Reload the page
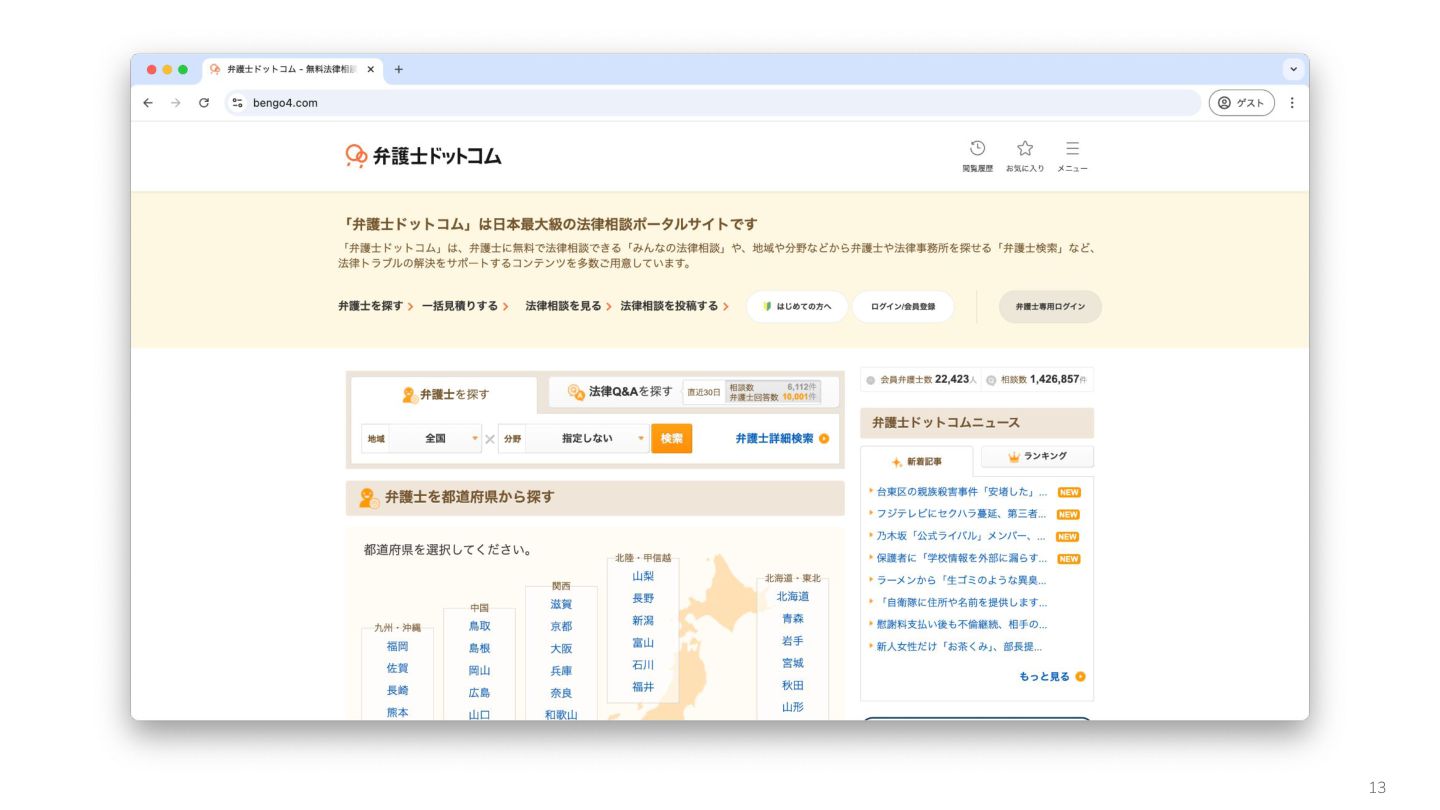Viewport: 1440px width, 810px height. 204,103
